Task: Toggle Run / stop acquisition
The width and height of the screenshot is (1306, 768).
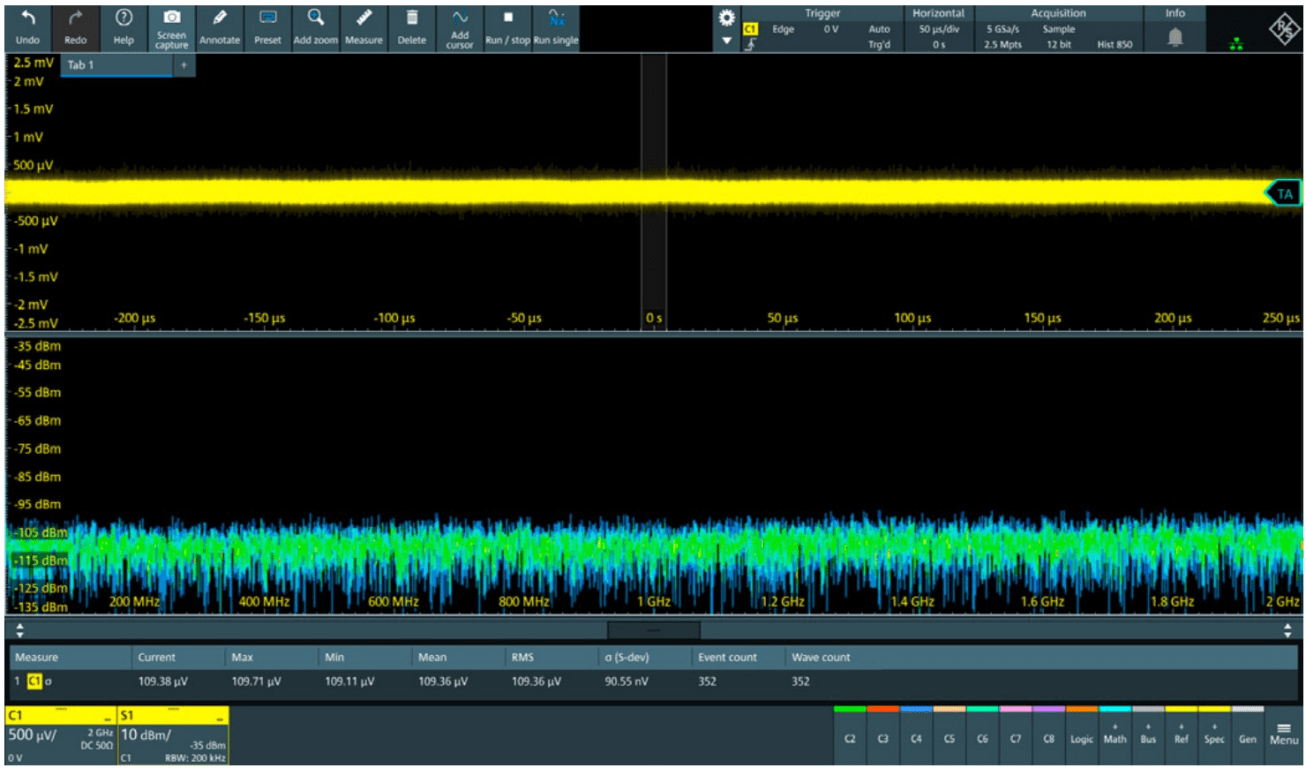Action: tap(507, 20)
